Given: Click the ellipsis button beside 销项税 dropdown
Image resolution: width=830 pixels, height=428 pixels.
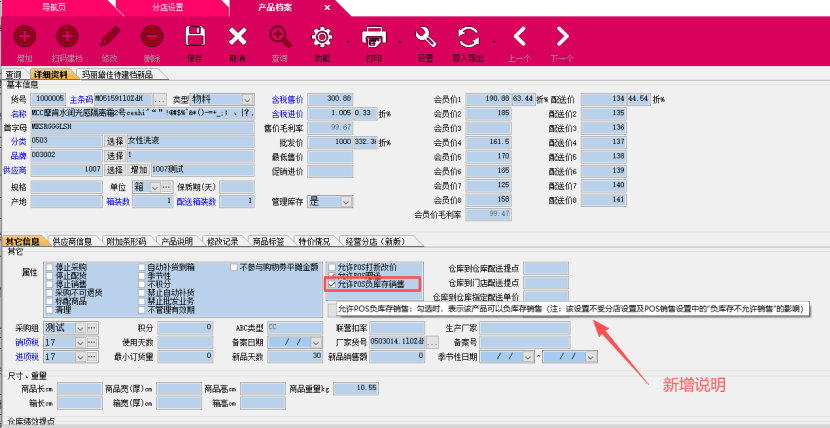Looking at the screenshot, I should click(92, 342).
